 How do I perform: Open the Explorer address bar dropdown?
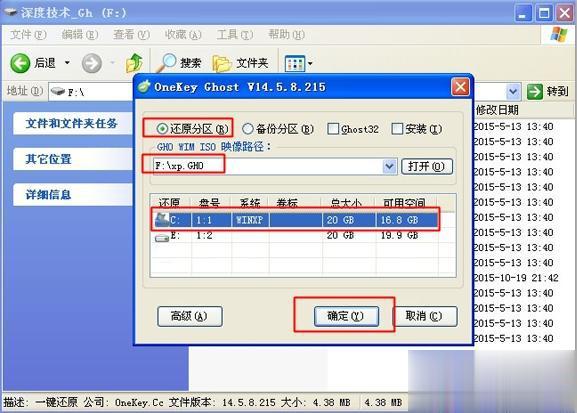[x=513, y=91]
